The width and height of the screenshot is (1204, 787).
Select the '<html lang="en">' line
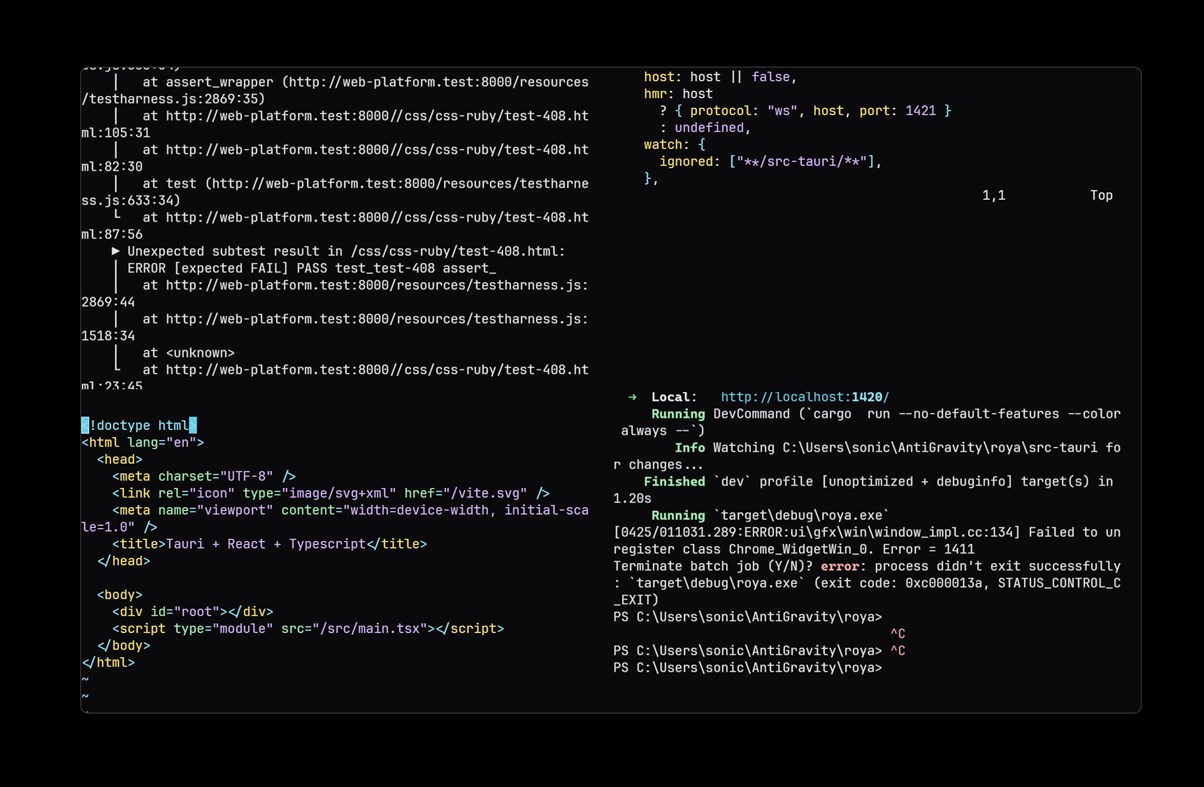click(x=143, y=442)
